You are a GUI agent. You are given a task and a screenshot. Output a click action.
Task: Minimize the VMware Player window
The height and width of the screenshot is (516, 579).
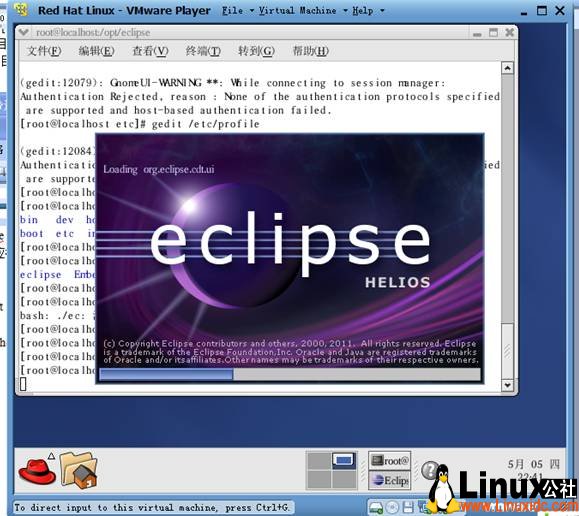coord(524,11)
